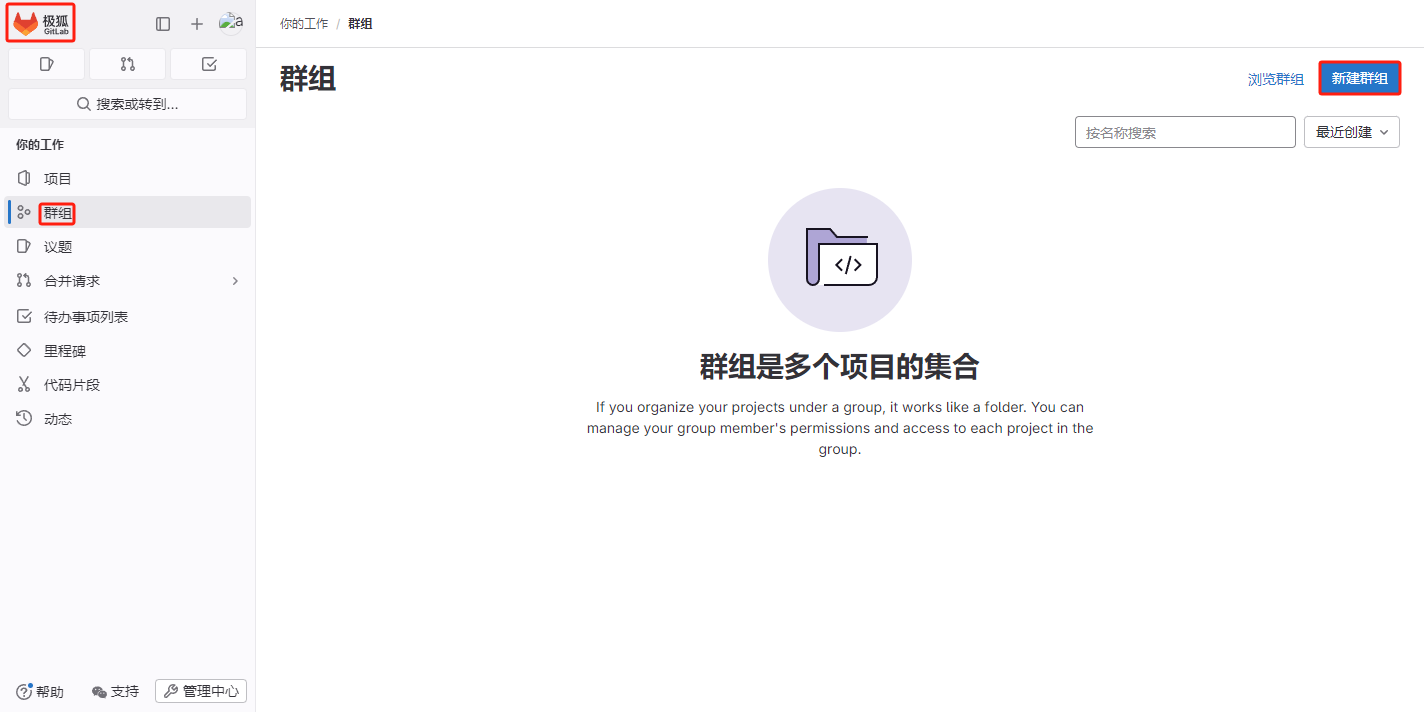1424x712 pixels.
Task: Open merge requests shortcut icon
Action: click(x=127, y=64)
